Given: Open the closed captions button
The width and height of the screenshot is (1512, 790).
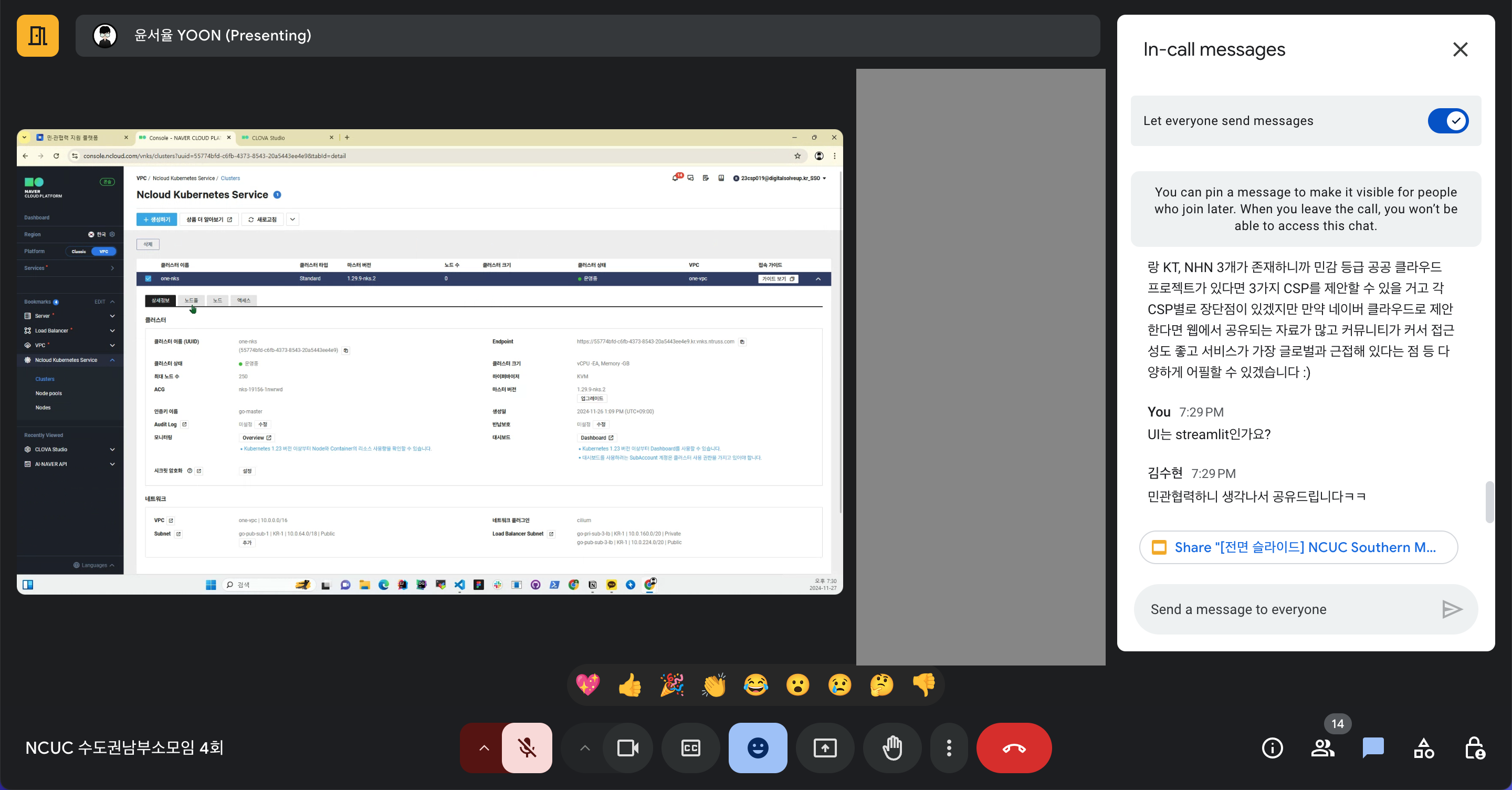Looking at the screenshot, I should pos(690,747).
